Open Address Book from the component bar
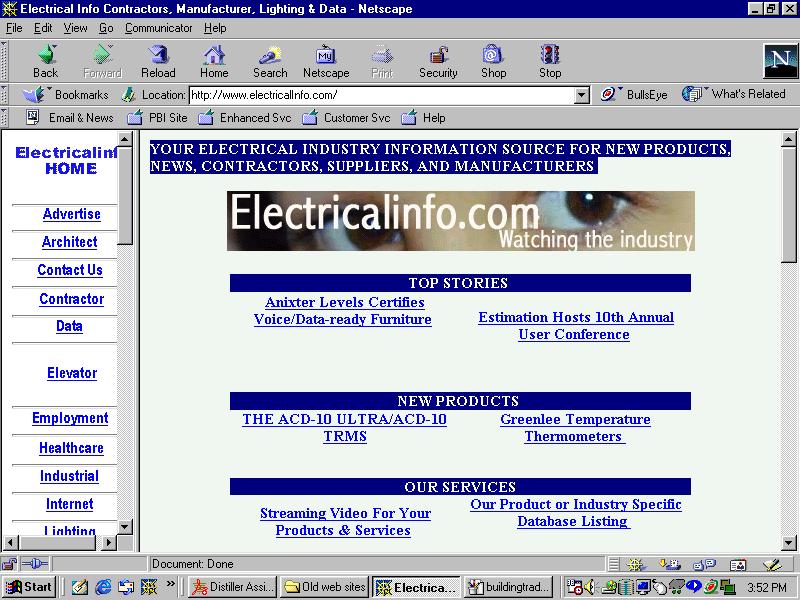 click(x=738, y=564)
